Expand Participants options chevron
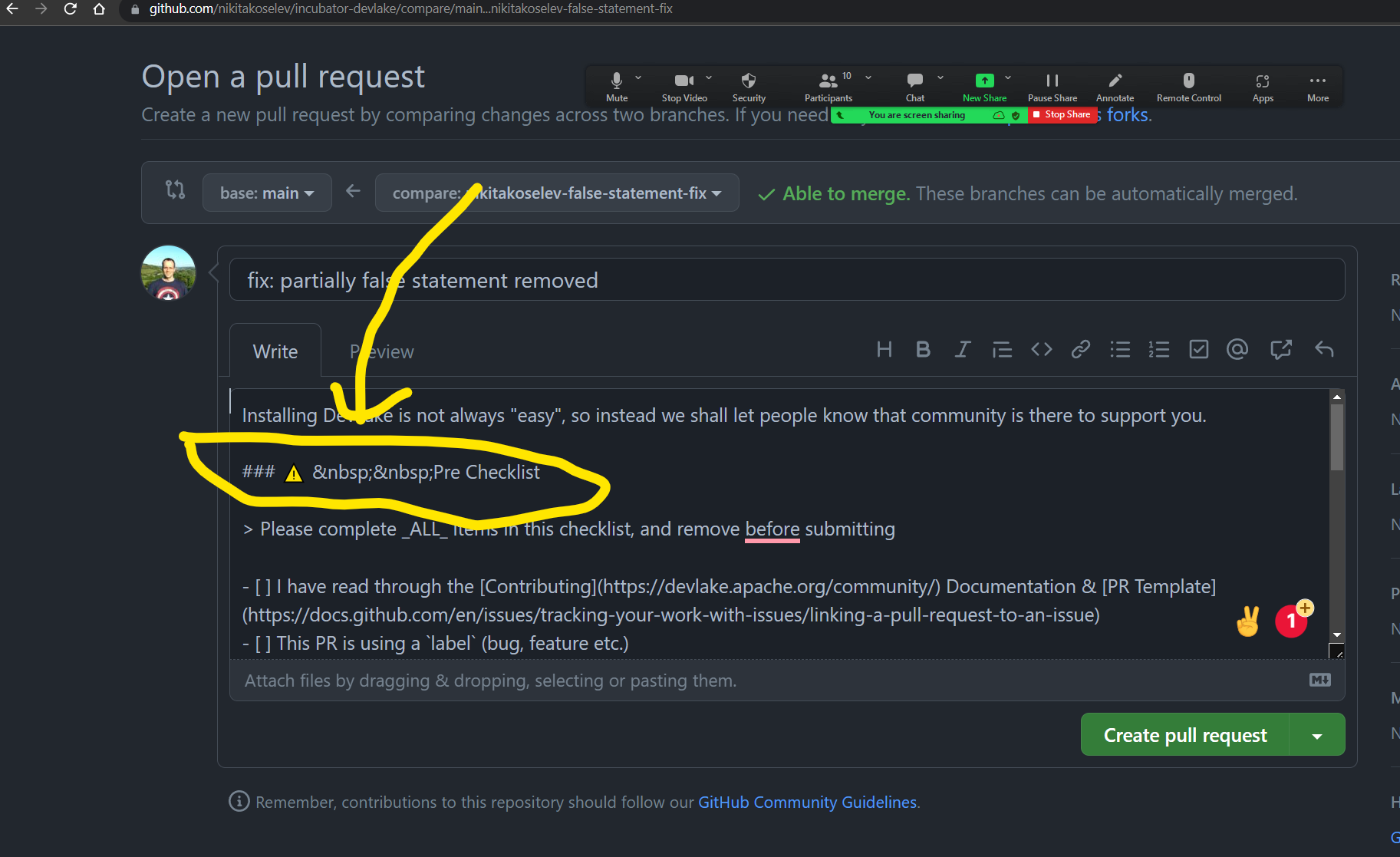 (x=868, y=77)
